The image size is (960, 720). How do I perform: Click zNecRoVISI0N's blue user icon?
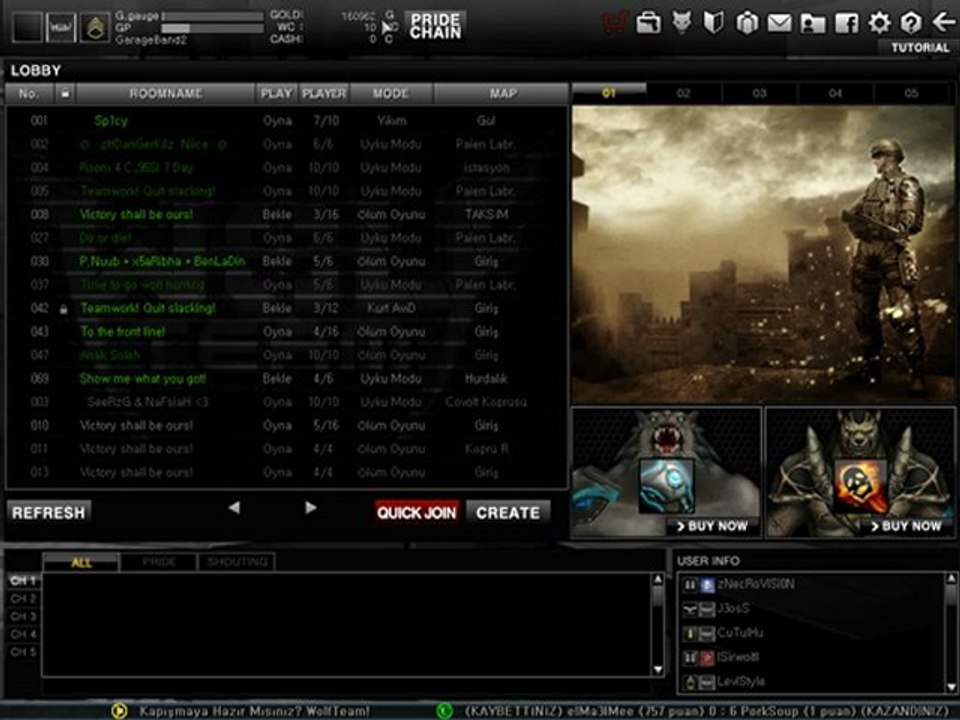click(707, 585)
